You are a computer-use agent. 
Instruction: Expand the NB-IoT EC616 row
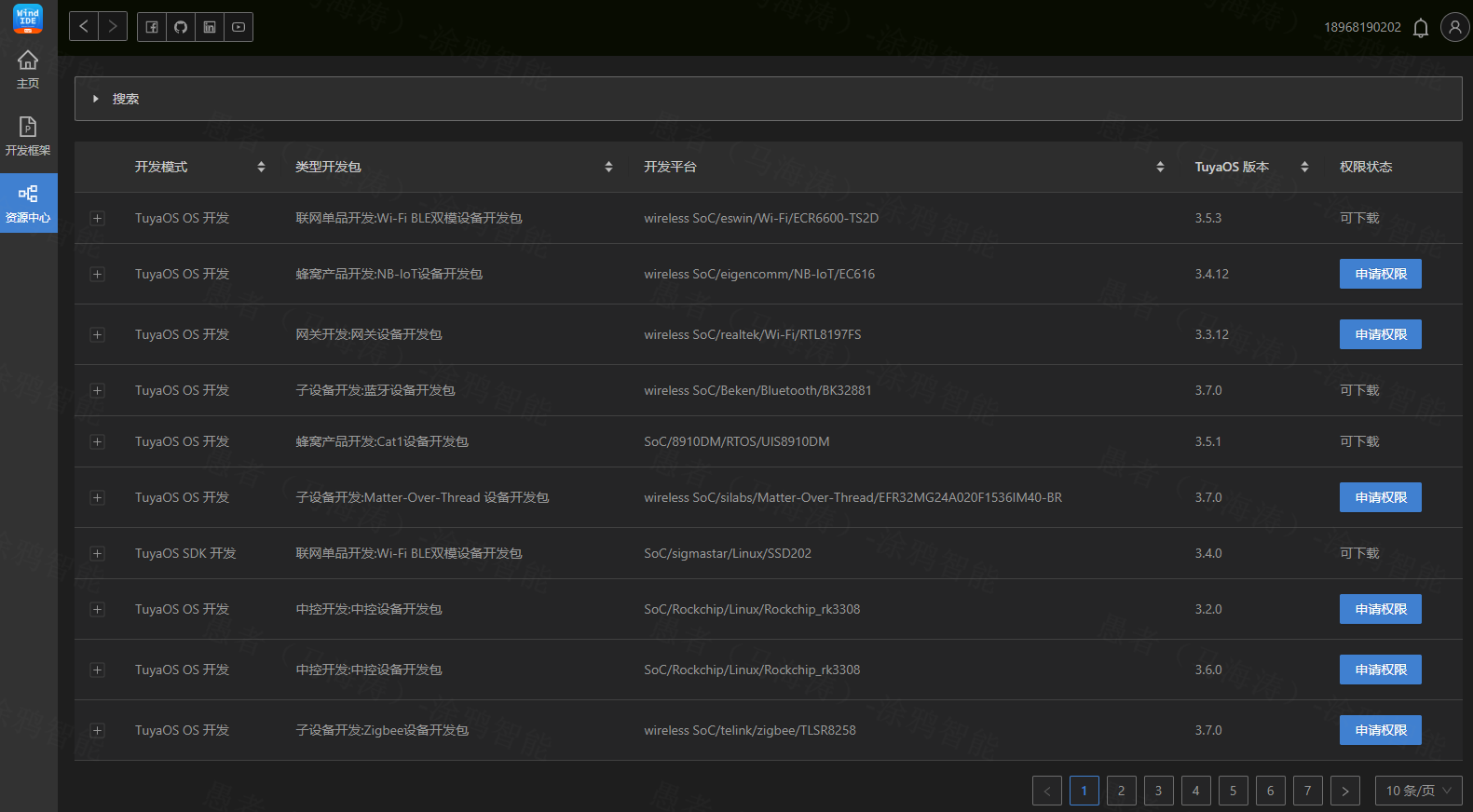pos(97,274)
